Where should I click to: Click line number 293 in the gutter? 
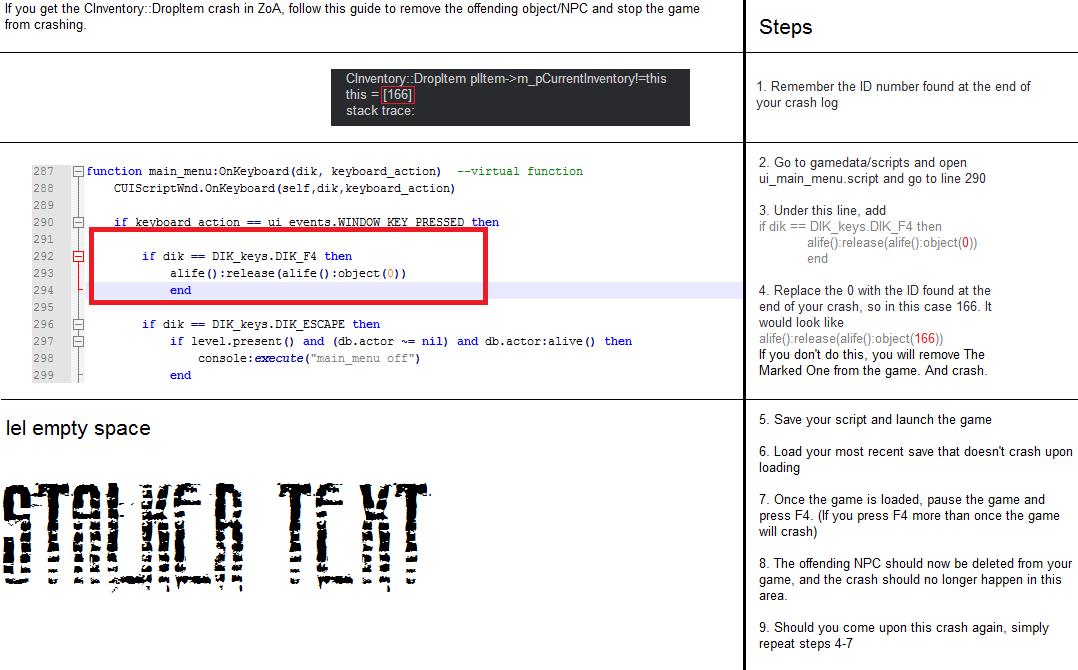(43, 273)
